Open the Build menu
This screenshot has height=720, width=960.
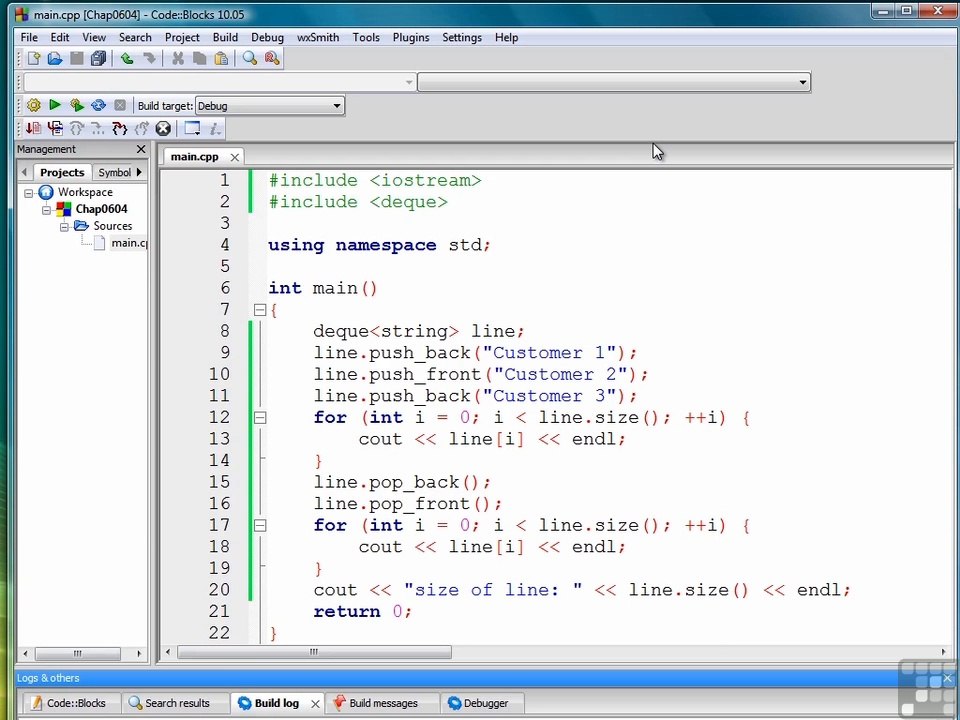coord(225,37)
